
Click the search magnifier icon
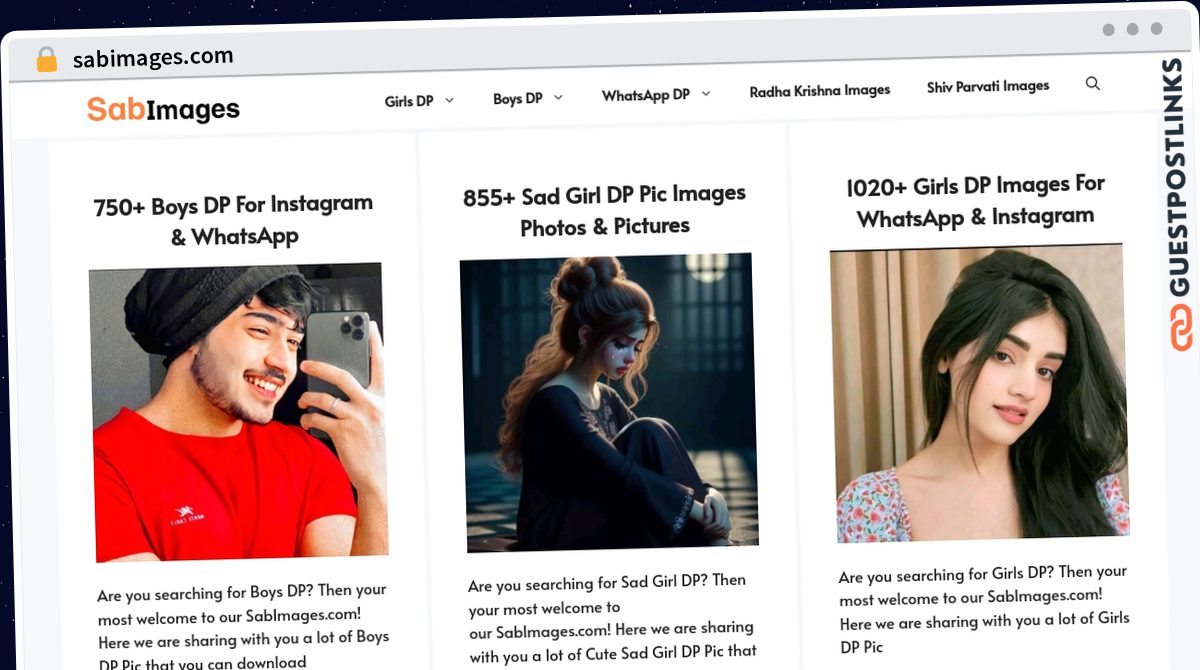(x=1092, y=83)
